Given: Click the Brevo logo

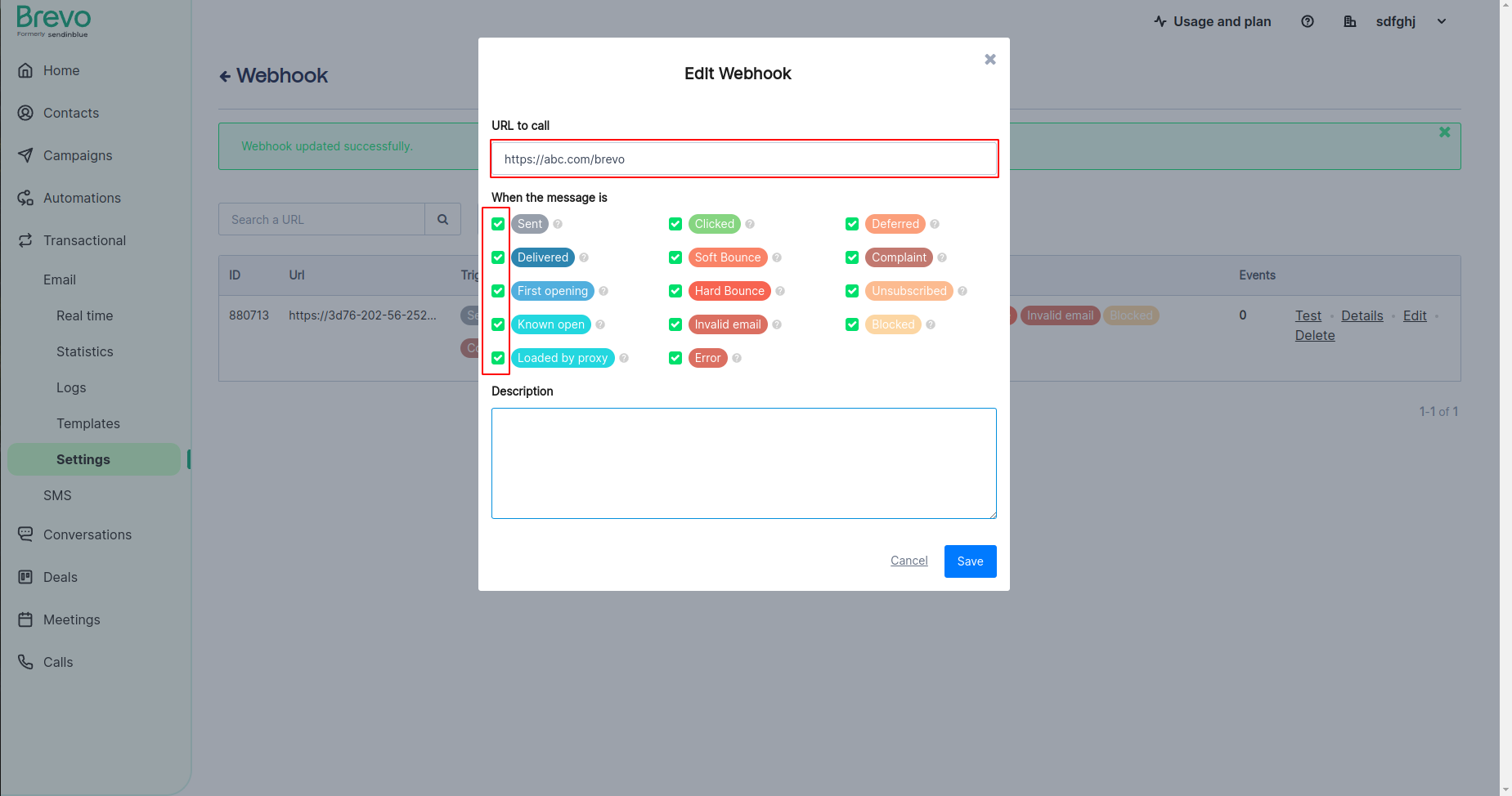Looking at the screenshot, I should pyautogui.click(x=53, y=20).
